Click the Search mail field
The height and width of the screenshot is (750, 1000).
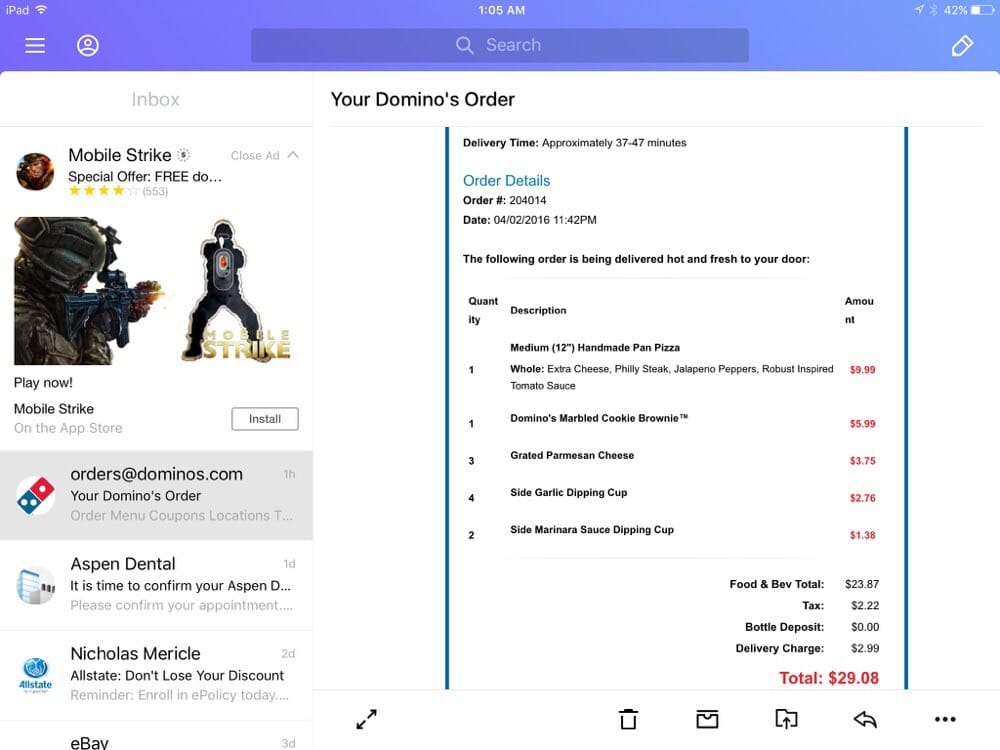pyautogui.click(x=499, y=45)
